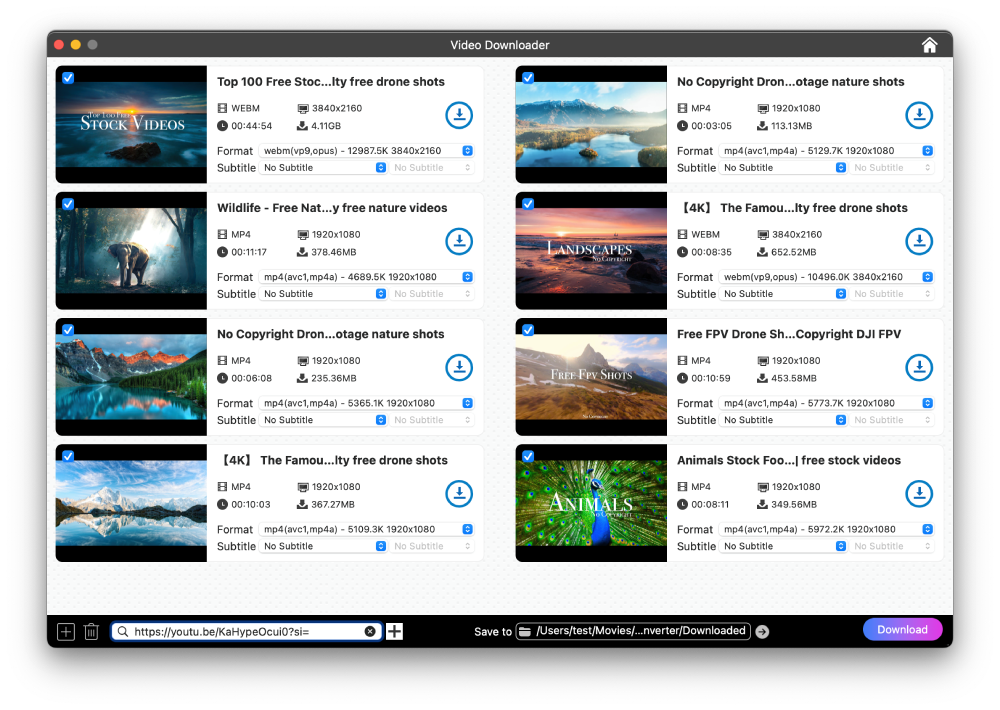This screenshot has width=1000, height=710.
Task: Open Format dropdown for Animals Stock video
Action: (826, 529)
